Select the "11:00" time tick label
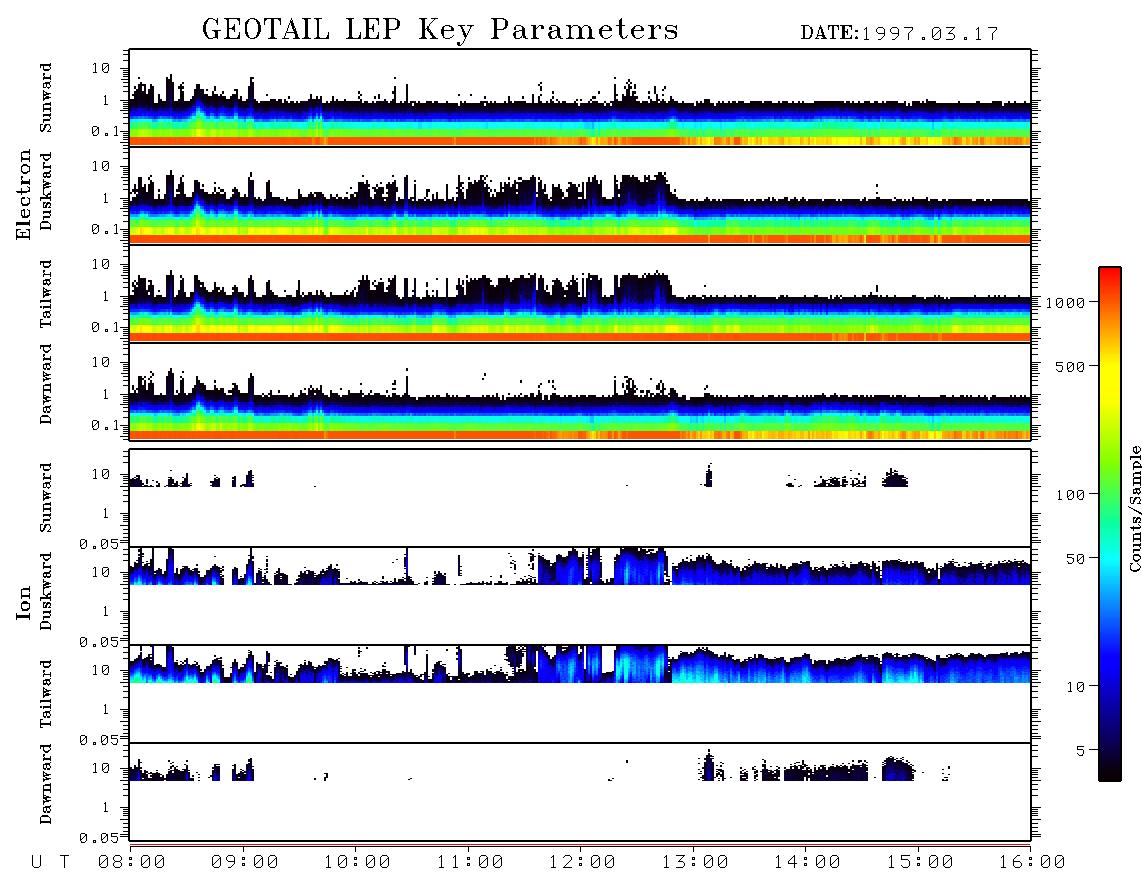The image size is (1142, 880). pyautogui.click(x=470, y=862)
